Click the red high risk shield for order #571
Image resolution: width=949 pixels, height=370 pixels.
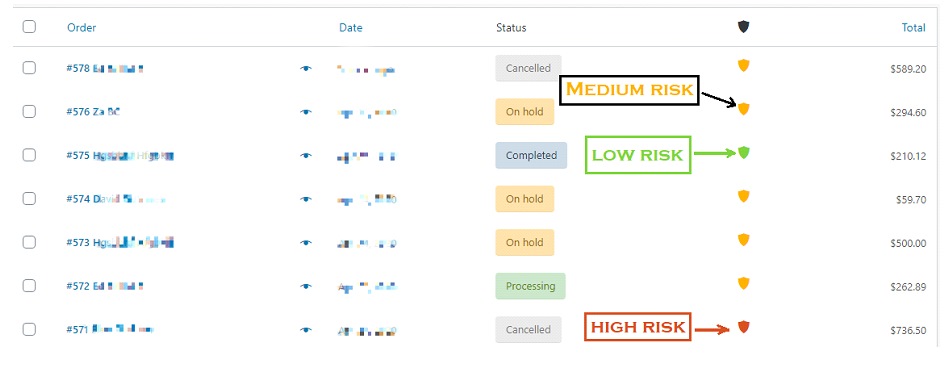(744, 327)
